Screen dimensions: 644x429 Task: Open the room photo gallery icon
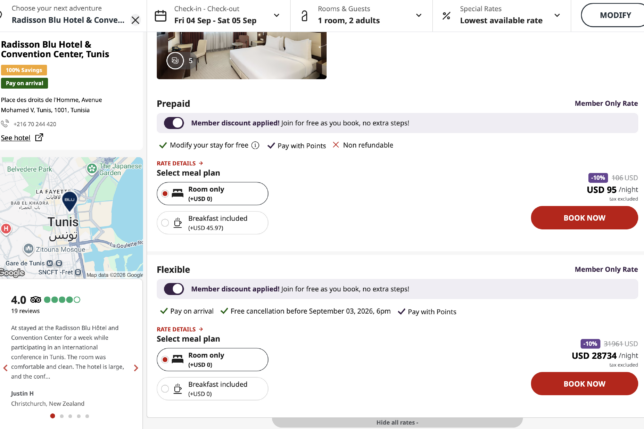tap(174, 60)
